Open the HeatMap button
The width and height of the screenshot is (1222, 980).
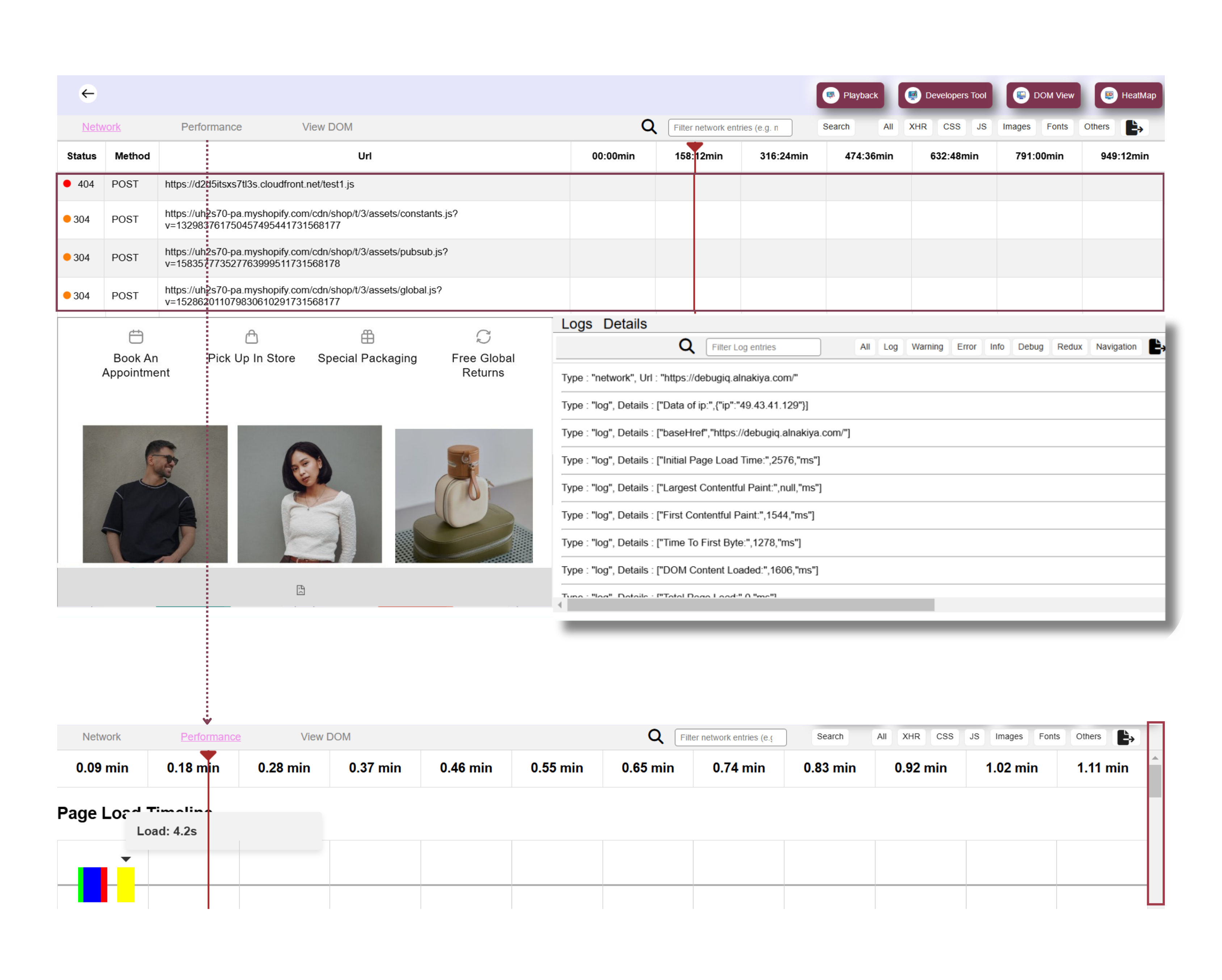[x=1129, y=95]
